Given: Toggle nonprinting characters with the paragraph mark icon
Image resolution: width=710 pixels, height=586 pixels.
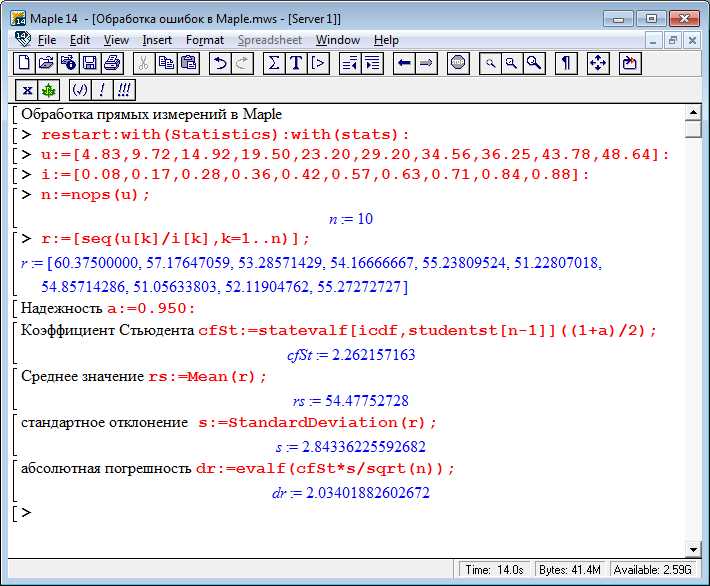Looking at the screenshot, I should pyautogui.click(x=566, y=63).
